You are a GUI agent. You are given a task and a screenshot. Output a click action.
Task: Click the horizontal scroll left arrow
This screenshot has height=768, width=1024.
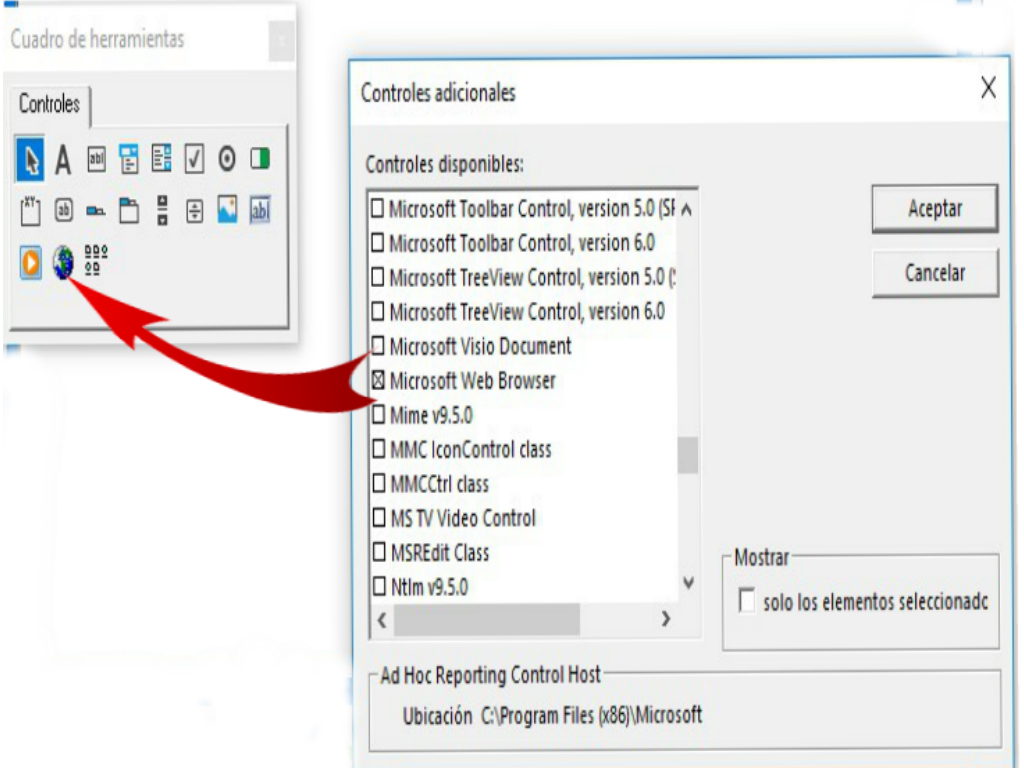382,619
